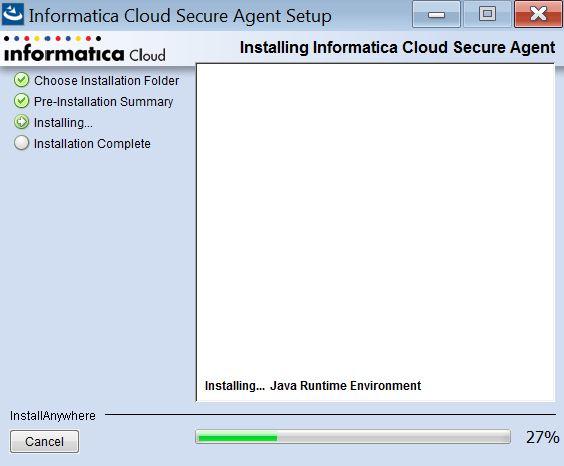Click the green arrow icon beside Installing...
Image resolution: width=564 pixels, height=466 pixels.
(x=22, y=122)
